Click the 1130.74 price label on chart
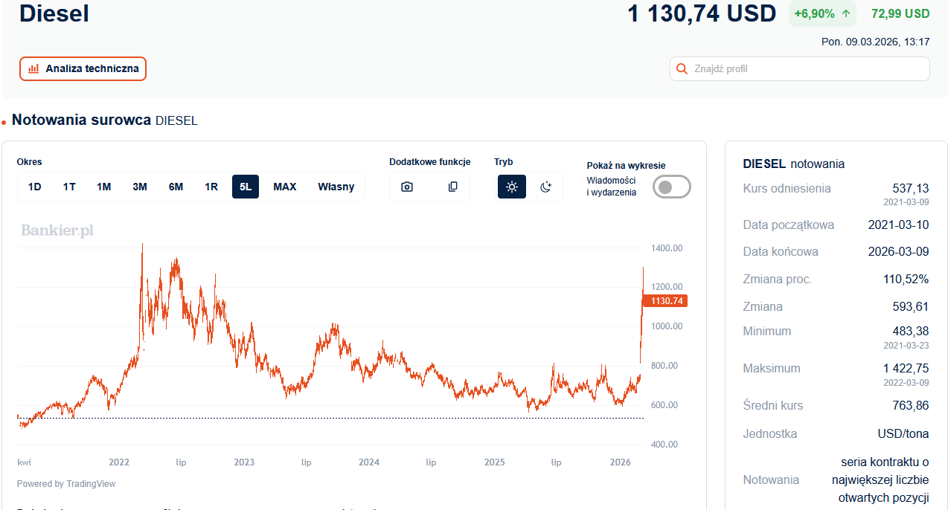The image size is (948, 510). coord(666,301)
